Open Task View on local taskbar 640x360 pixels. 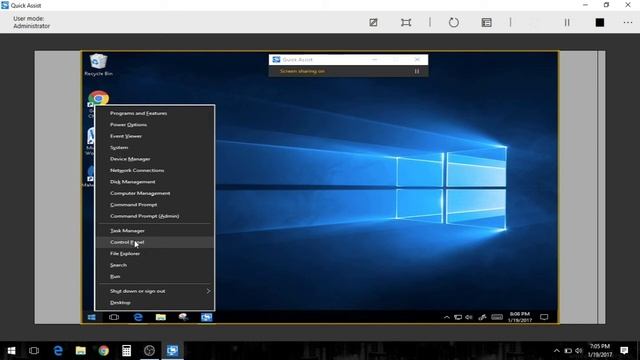34,351
